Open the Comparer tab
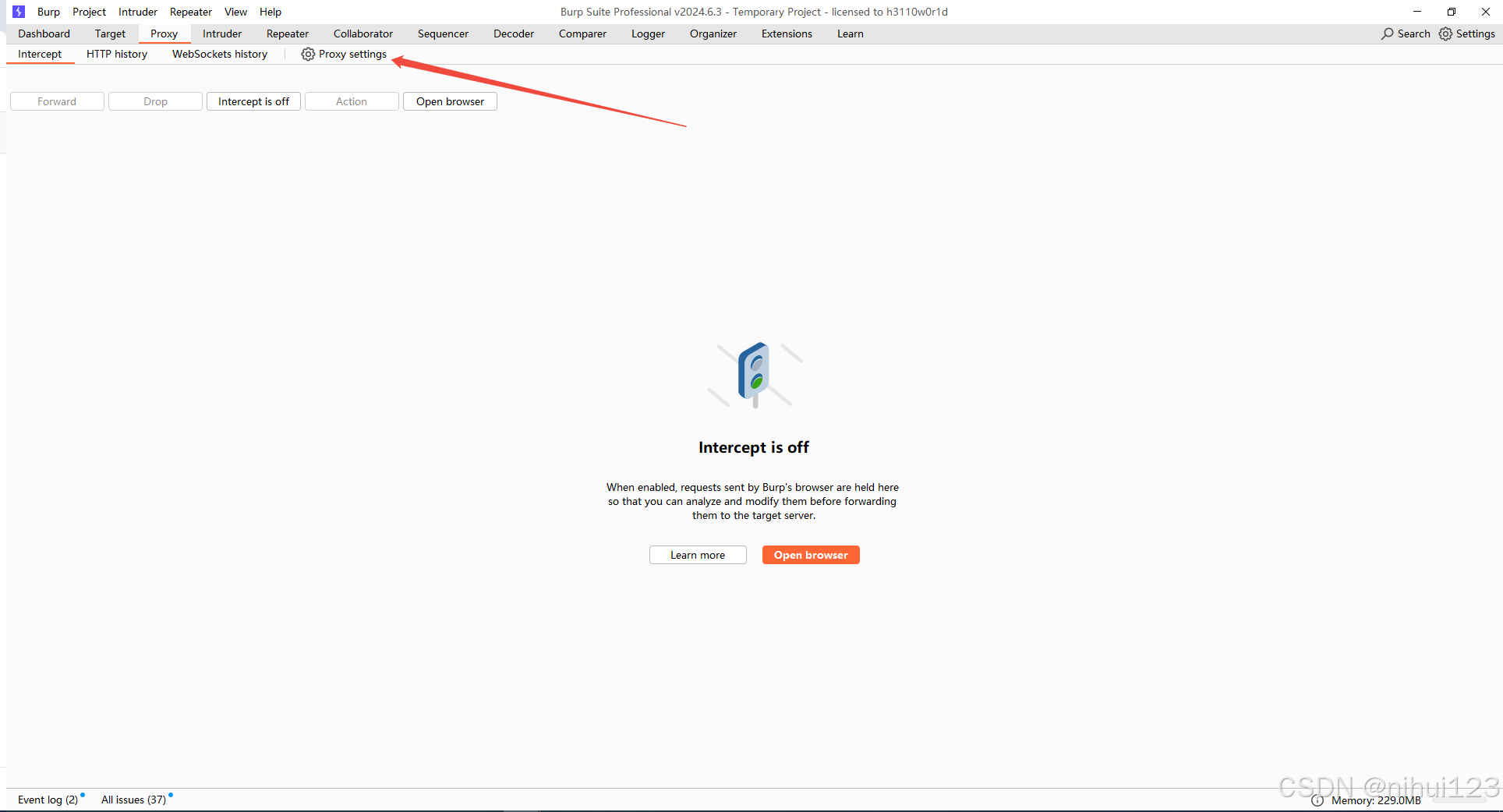This screenshot has width=1503, height=812. click(582, 34)
